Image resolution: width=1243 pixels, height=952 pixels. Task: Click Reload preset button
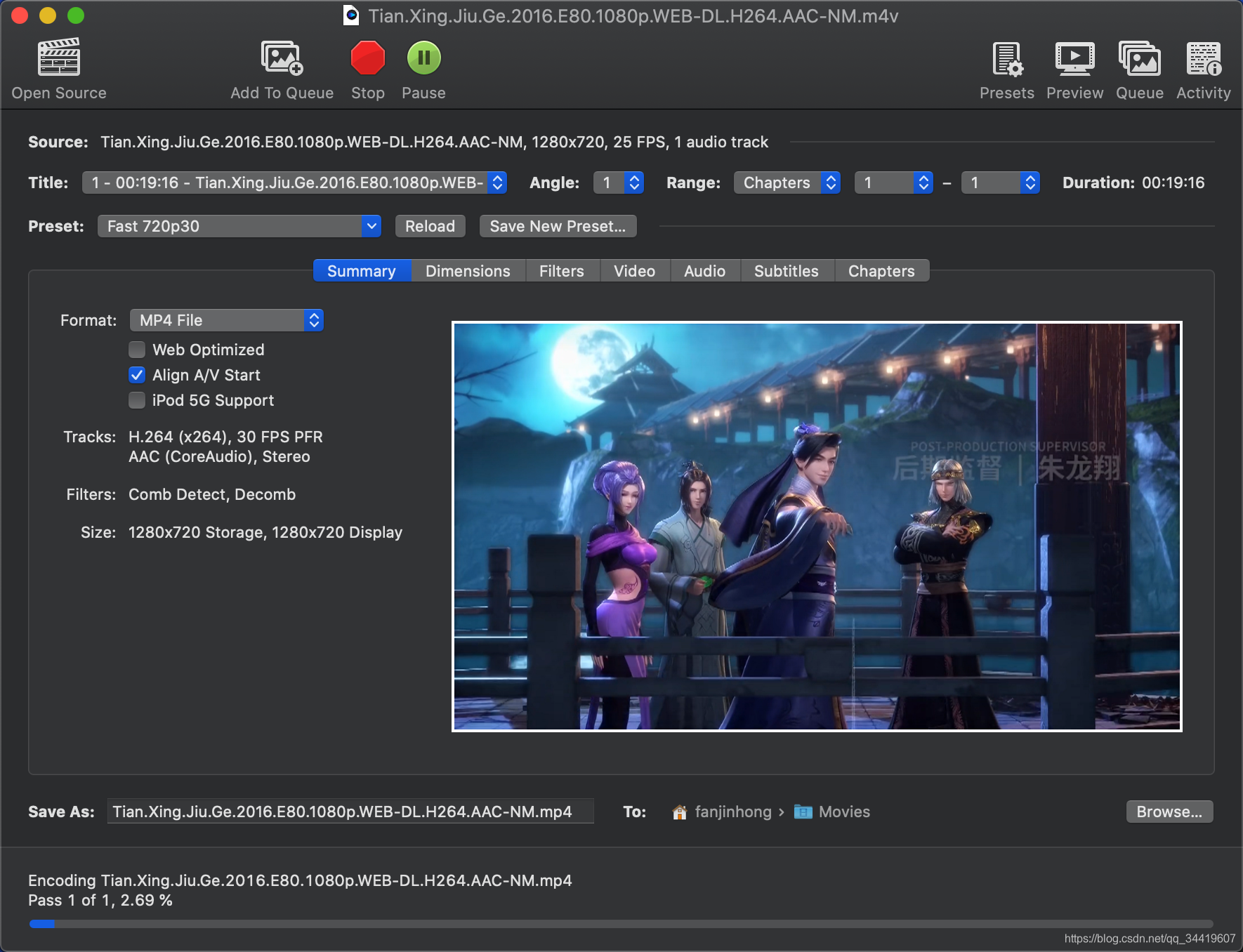(x=430, y=226)
